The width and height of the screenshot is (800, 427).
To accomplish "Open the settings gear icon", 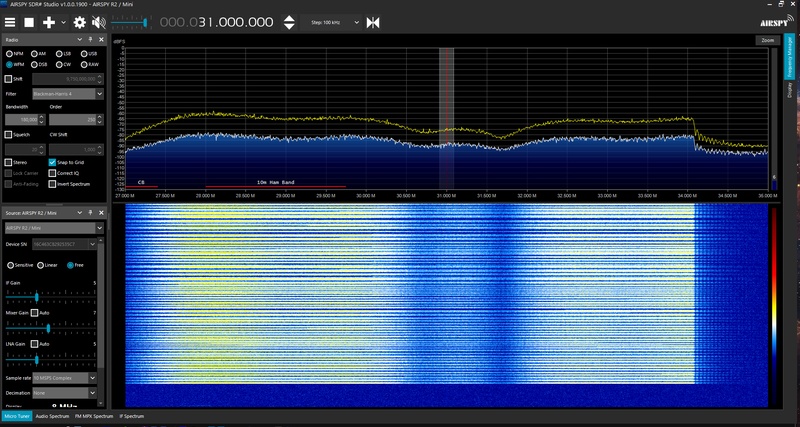I will pos(80,22).
